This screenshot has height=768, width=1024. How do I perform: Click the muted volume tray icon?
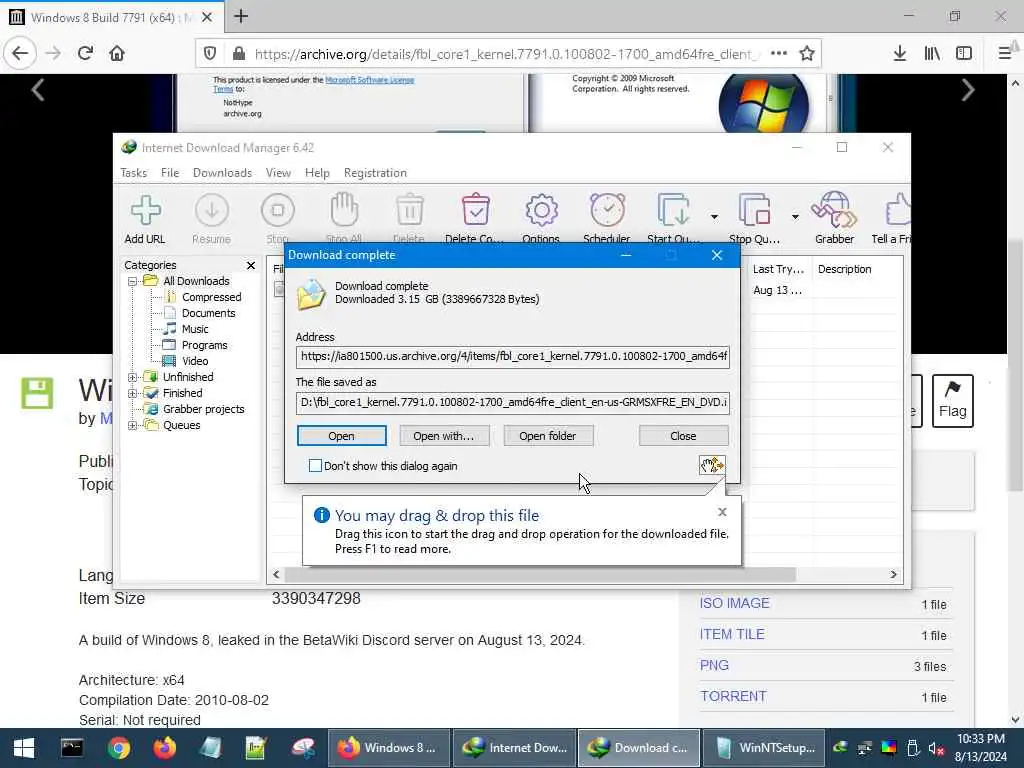[936, 748]
